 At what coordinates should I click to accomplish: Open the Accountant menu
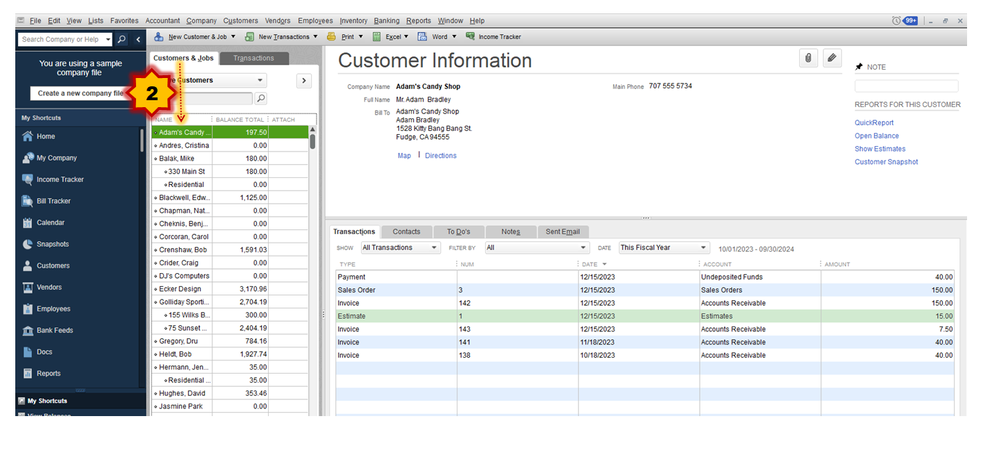[x=162, y=21]
